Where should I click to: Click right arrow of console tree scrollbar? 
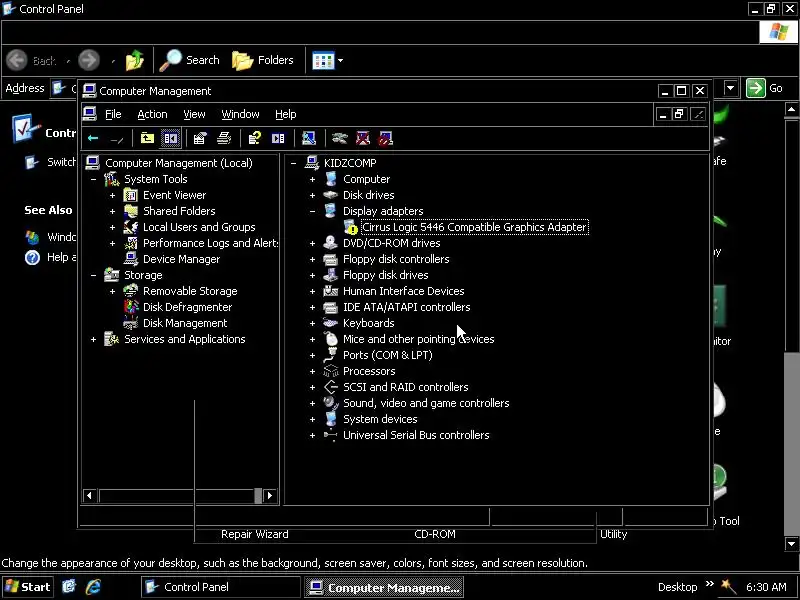pyautogui.click(x=270, y=495)
